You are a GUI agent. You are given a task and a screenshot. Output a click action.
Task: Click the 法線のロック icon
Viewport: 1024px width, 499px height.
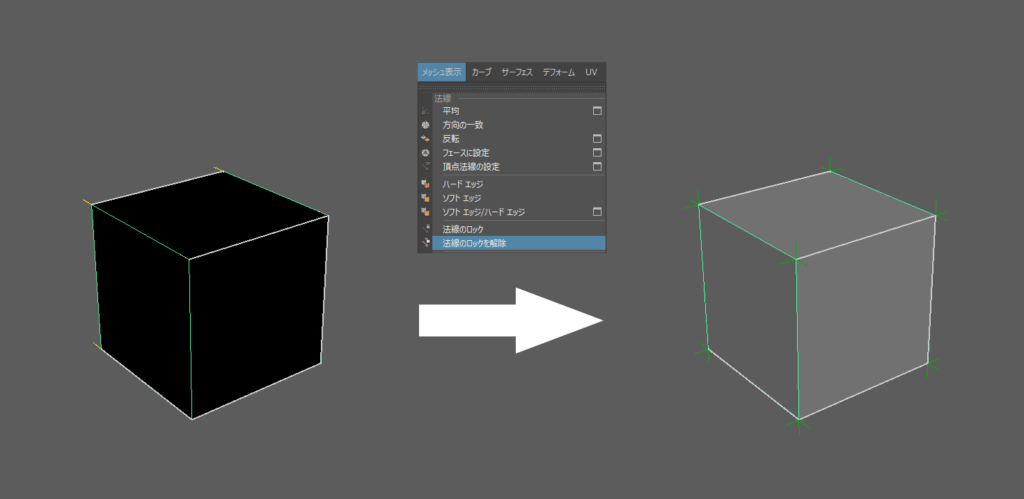coord(425,229)
